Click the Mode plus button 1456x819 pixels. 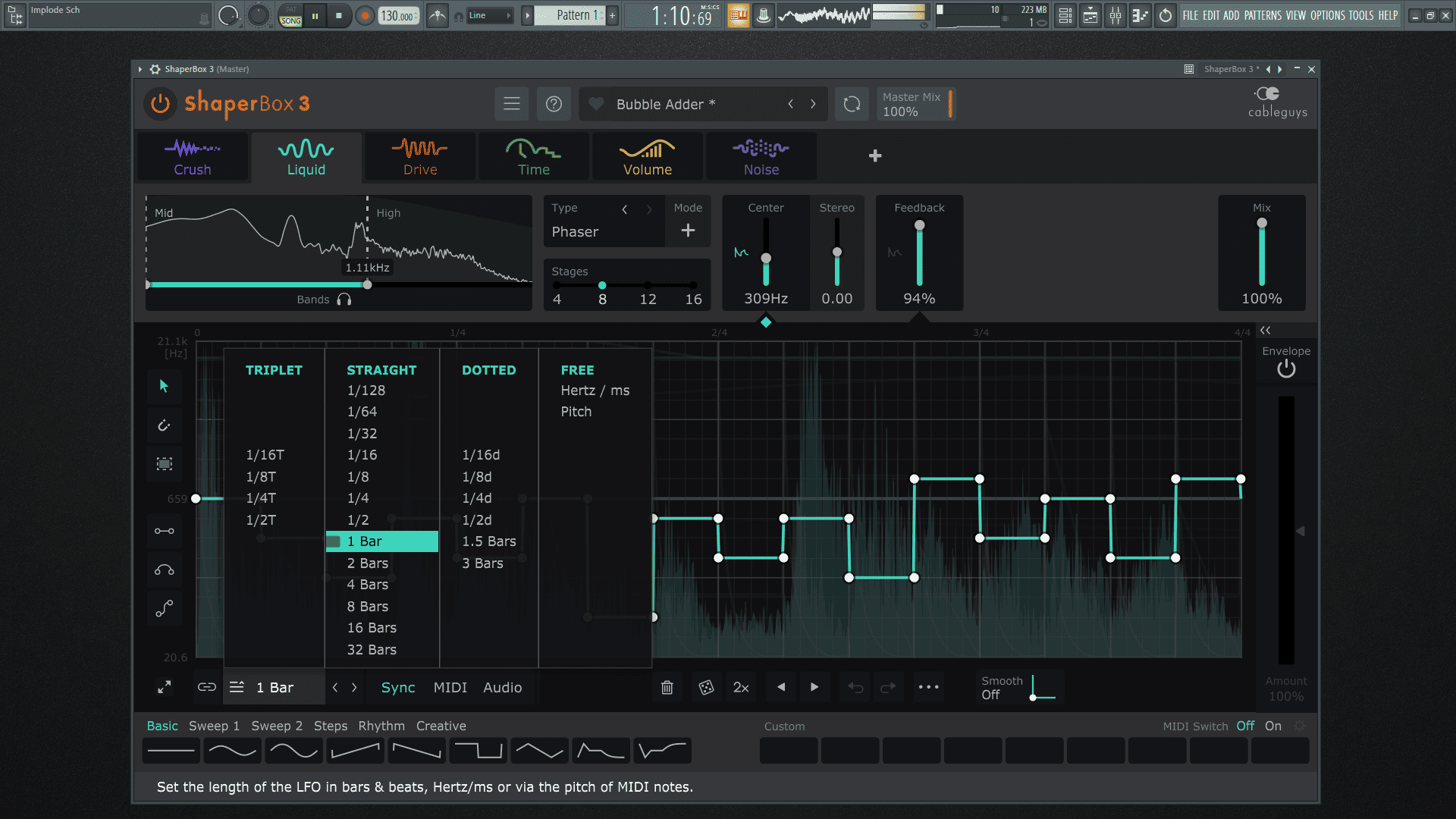click(x=688, y=231)
